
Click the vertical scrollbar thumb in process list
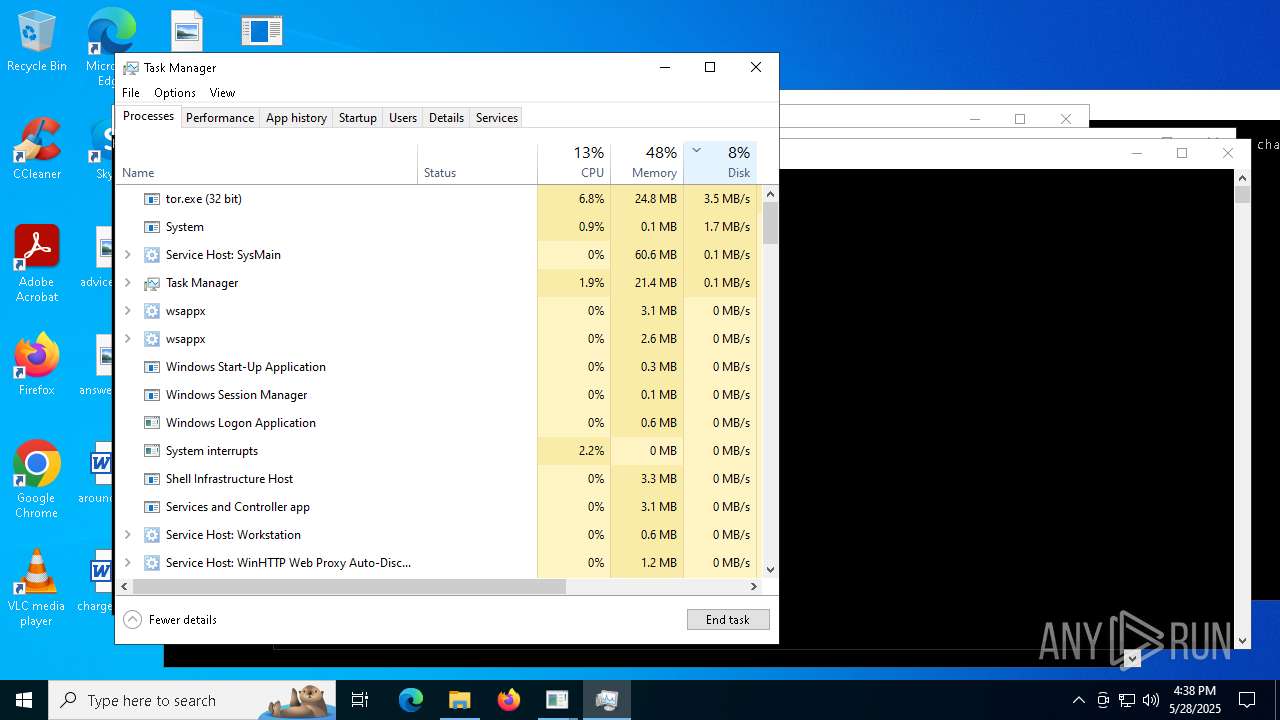(x=770, y=222)
